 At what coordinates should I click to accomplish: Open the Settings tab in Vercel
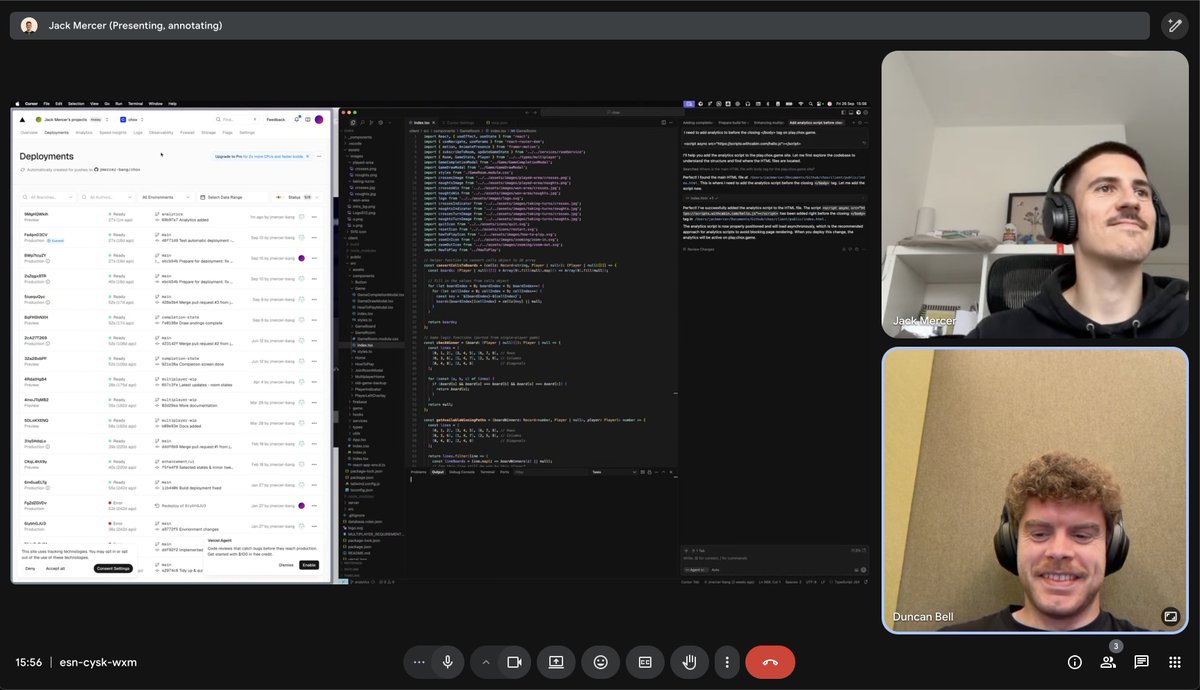(246, 132)
